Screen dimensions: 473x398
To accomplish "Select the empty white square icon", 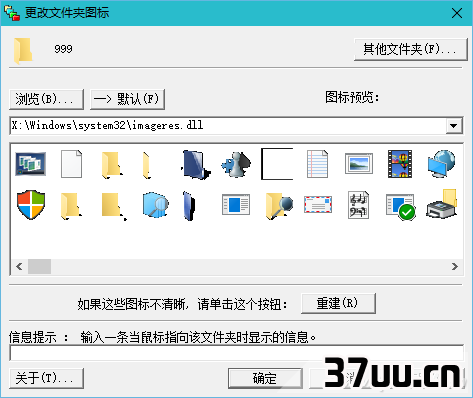I will coord(277,164).
